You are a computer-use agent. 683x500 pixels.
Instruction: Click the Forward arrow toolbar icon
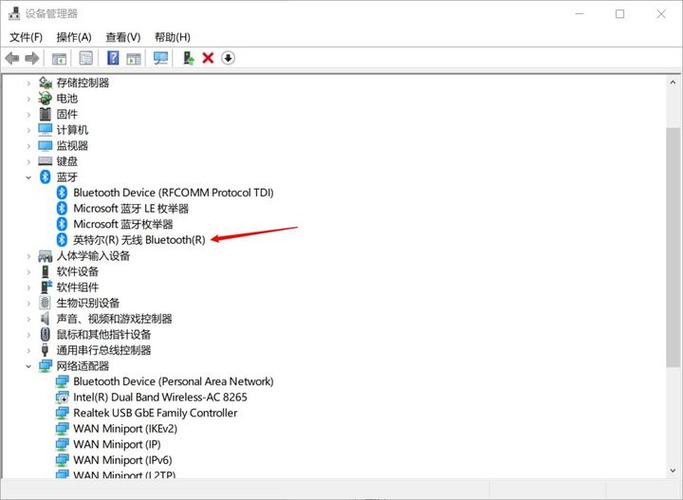32,58
